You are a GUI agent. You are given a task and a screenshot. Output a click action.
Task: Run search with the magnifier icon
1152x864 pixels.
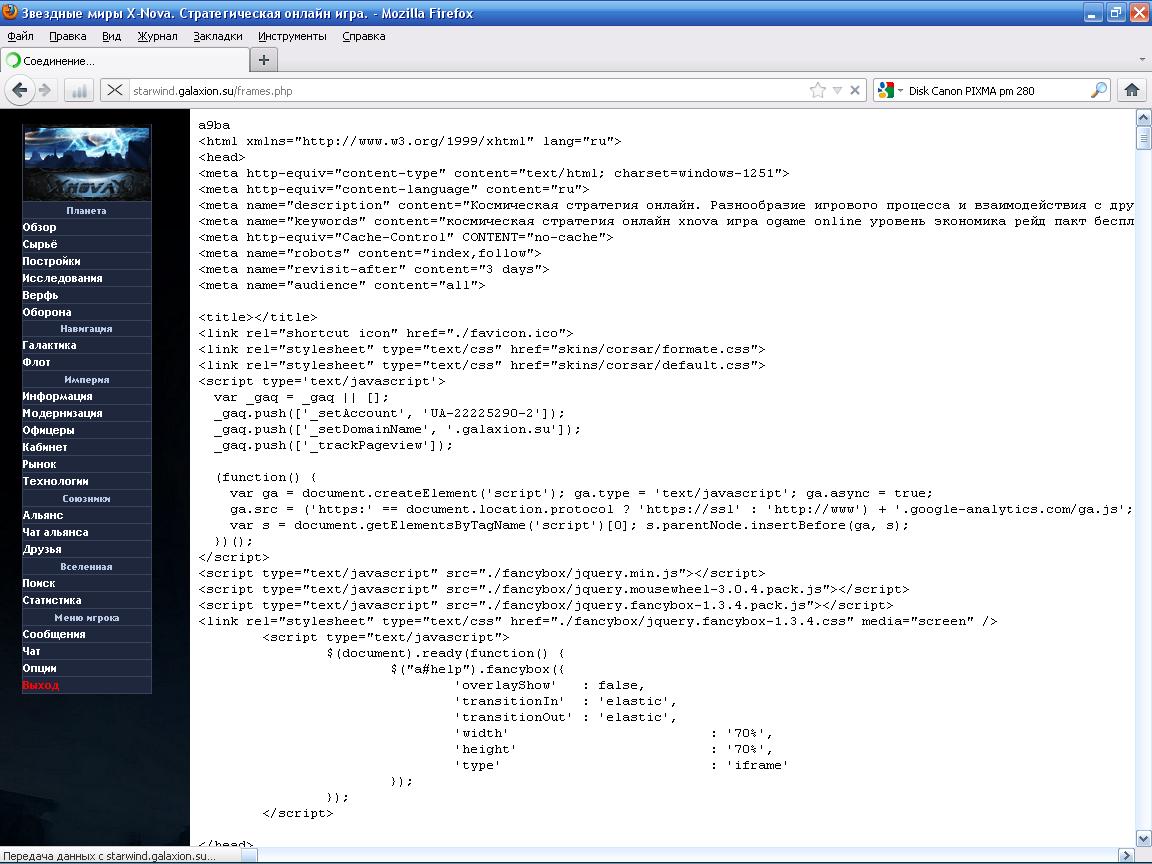pyautogui.click(x=1098, y=90)
